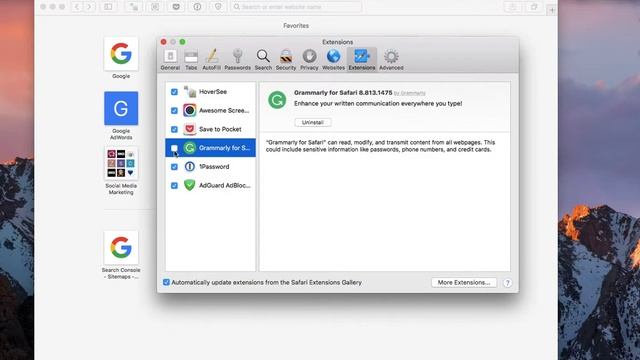640x360 pixels.
Task: Click the AdGuard shield in the Safari toolbar
Action: pos(218,7)
